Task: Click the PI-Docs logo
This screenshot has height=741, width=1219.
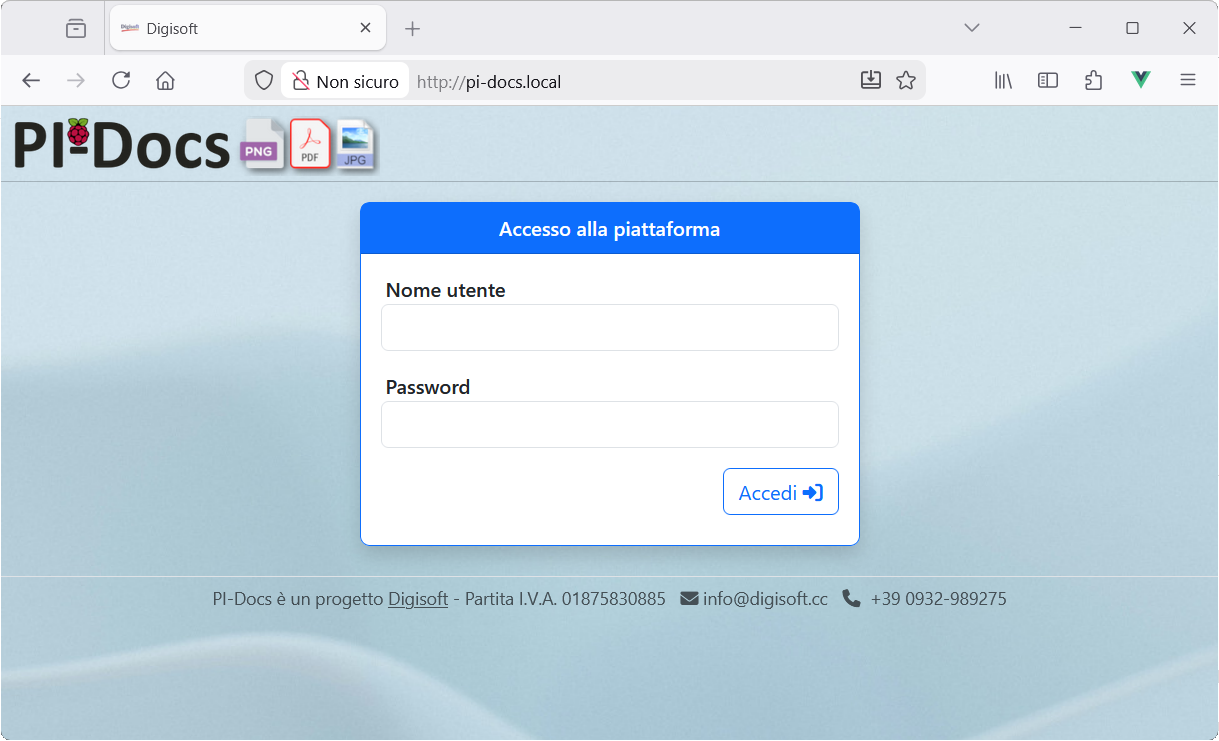Action: click(122, 144)
